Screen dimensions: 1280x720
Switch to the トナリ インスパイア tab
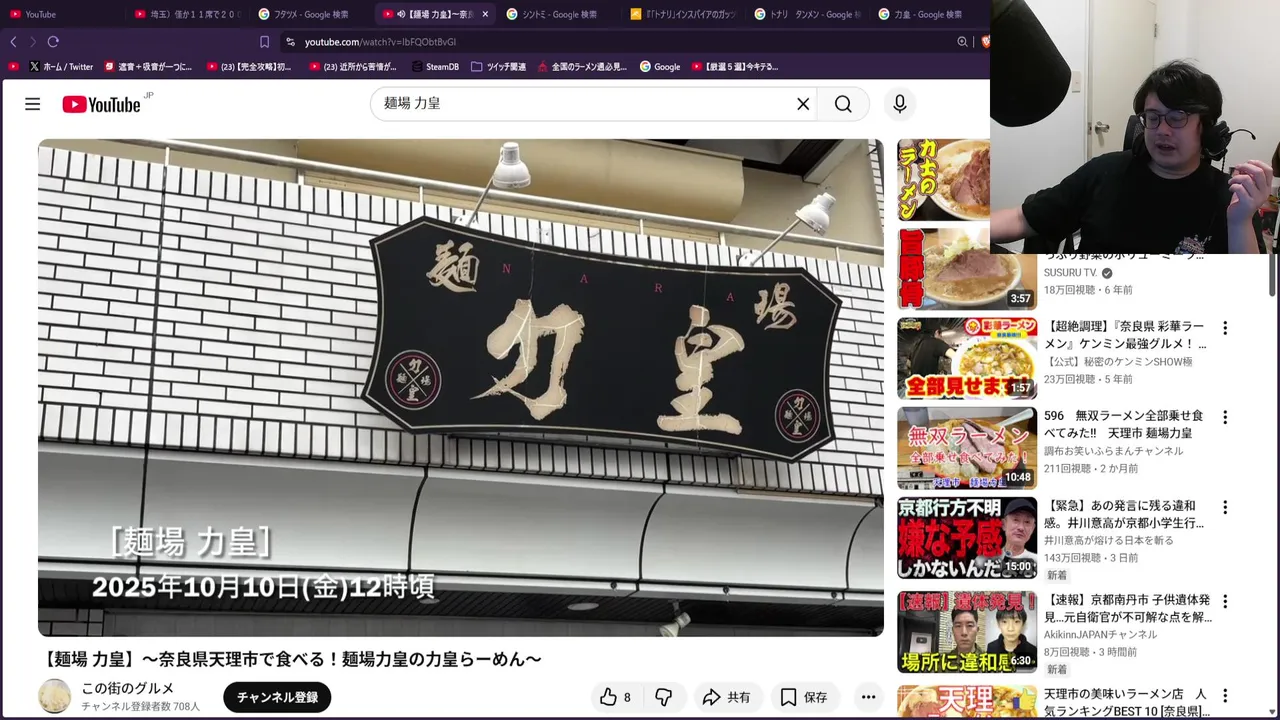point(682,14)
